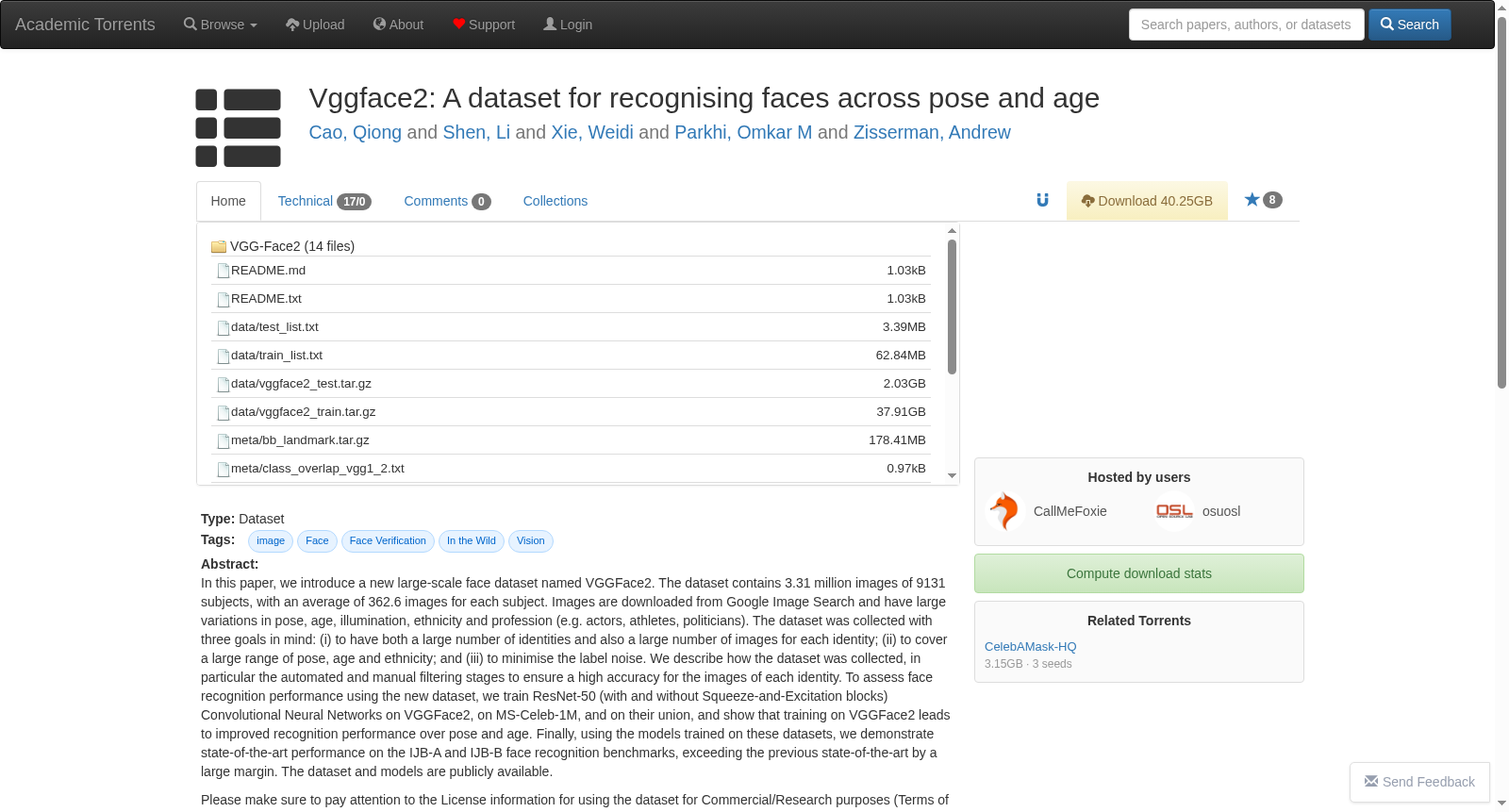Open CallMeFoxie's fox avatar
Image resolution: width=1509 pixels, height=812 pixels.
tap(1004, 511)
